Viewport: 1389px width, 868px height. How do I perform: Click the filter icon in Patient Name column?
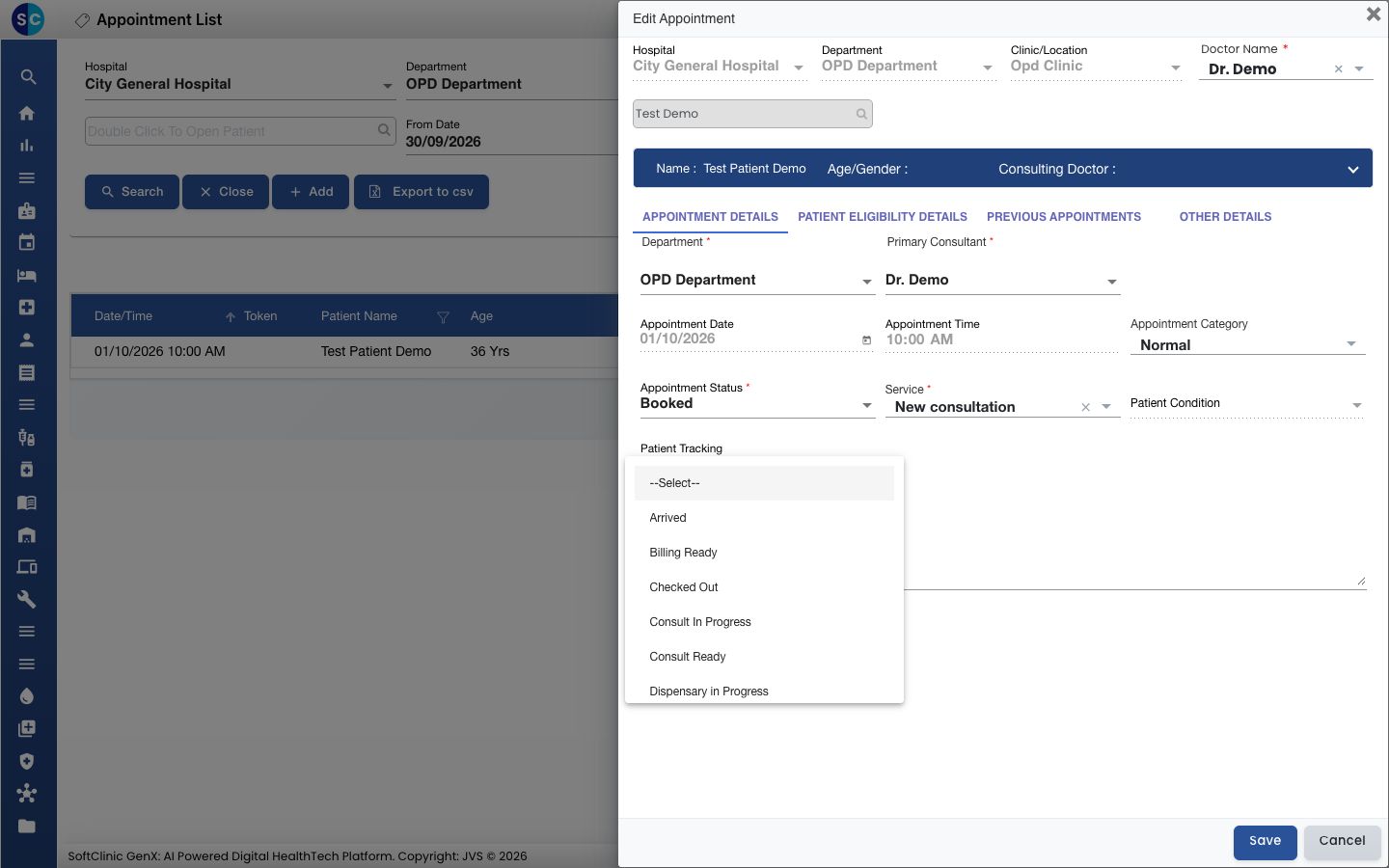point(444,316)
